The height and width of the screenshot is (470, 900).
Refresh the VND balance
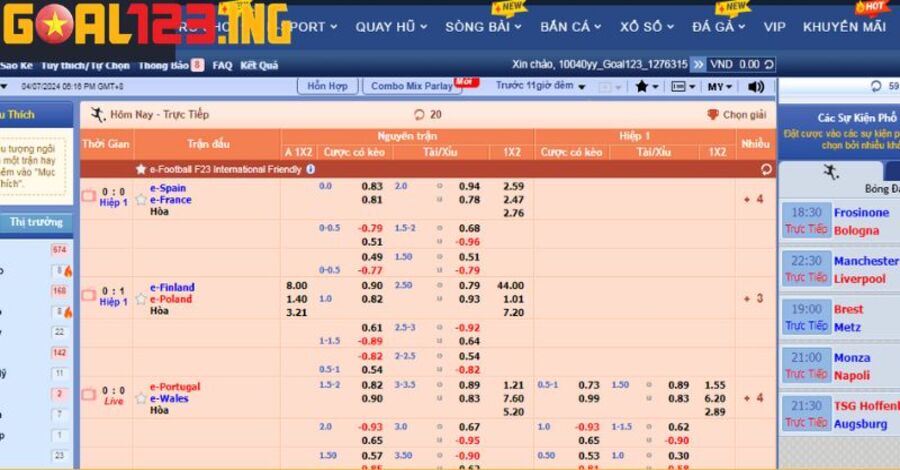tap(769, 64)
